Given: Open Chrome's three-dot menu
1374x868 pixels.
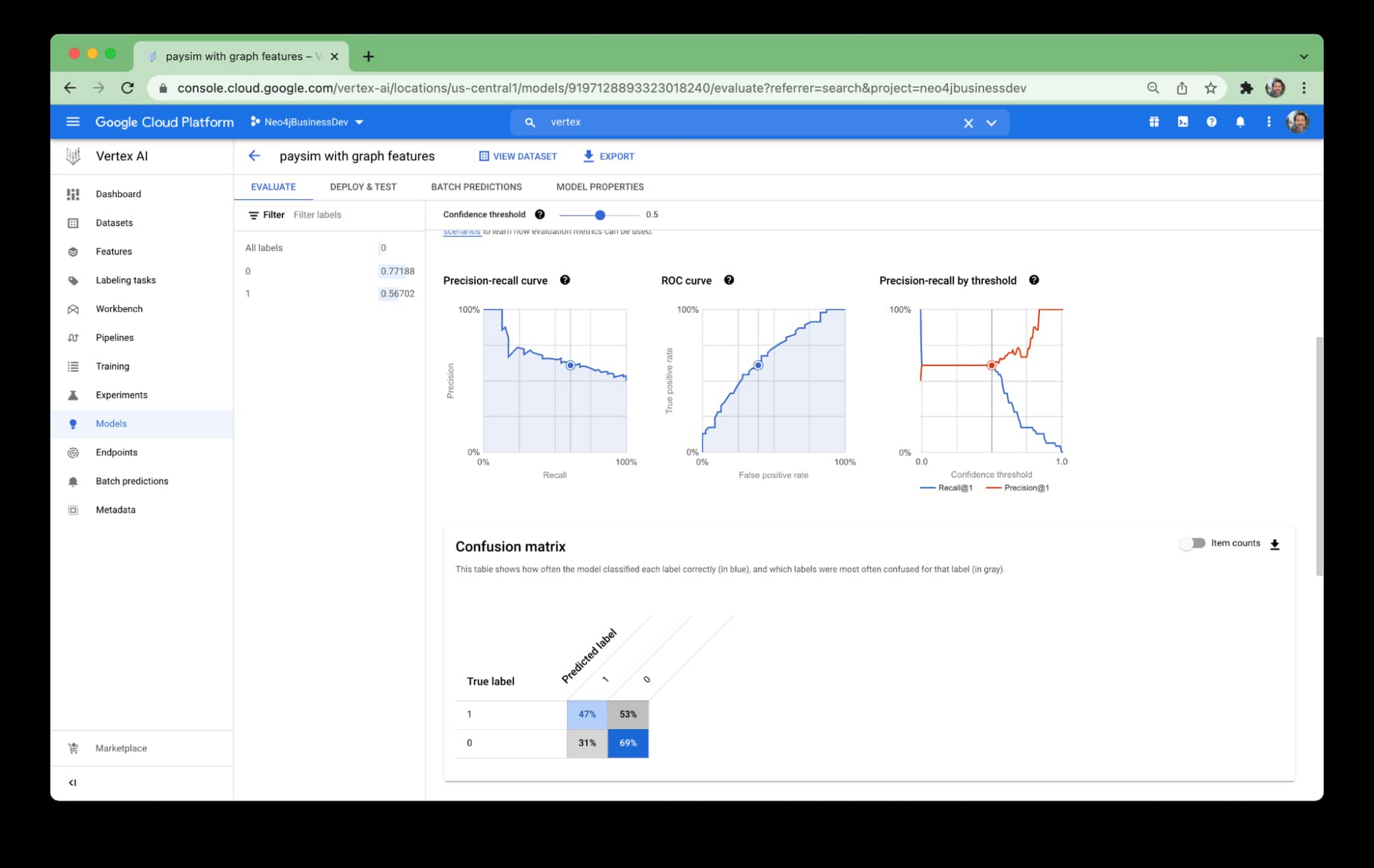Looking at the screenshot, I should (x=1304, y=88).
